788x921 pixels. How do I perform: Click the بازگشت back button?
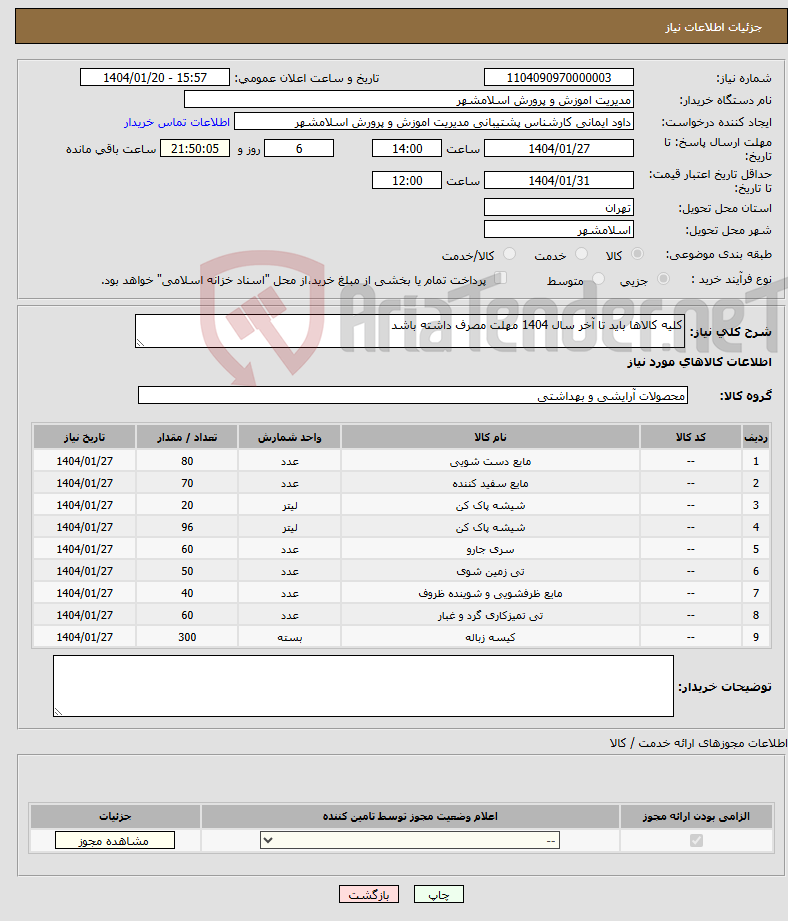369,895
